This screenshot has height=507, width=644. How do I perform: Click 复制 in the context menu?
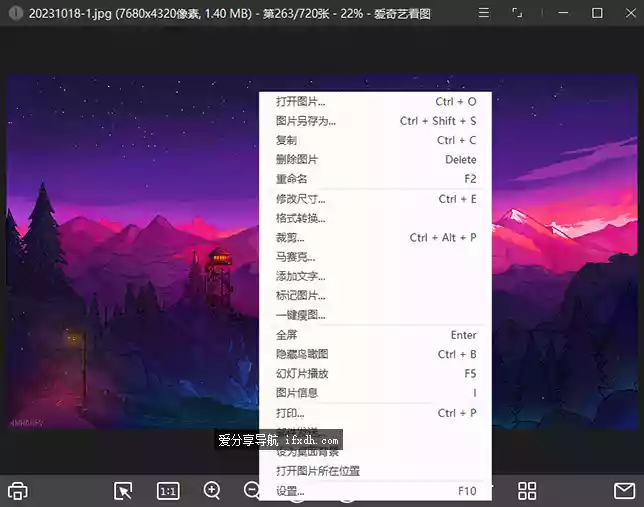[x=375, y=140]
